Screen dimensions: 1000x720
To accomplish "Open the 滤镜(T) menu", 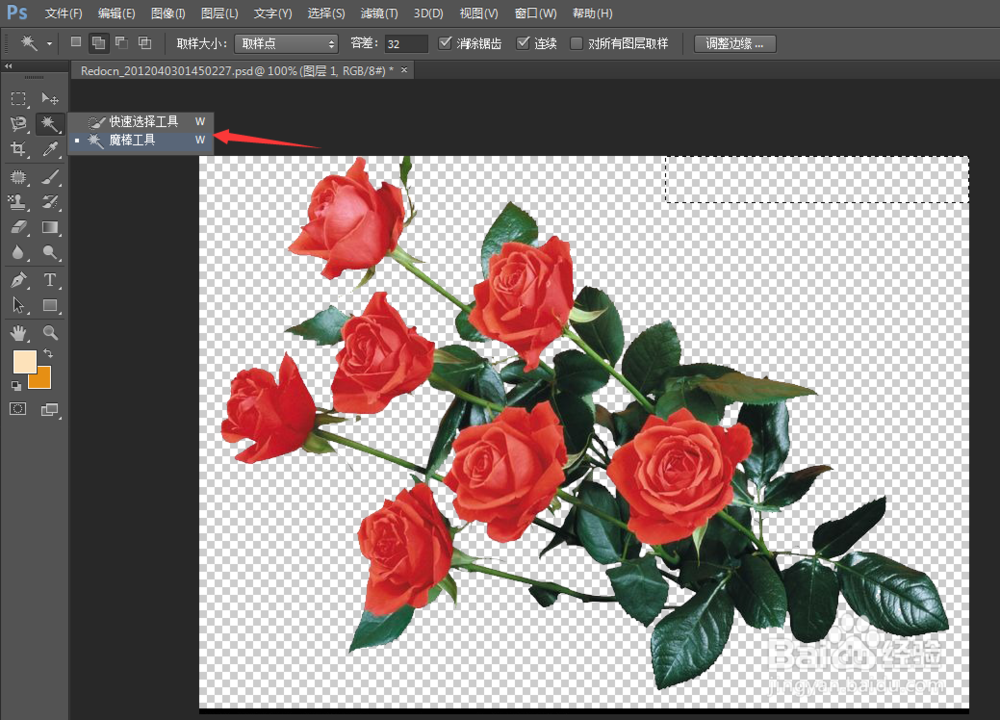I will (377, 13).
